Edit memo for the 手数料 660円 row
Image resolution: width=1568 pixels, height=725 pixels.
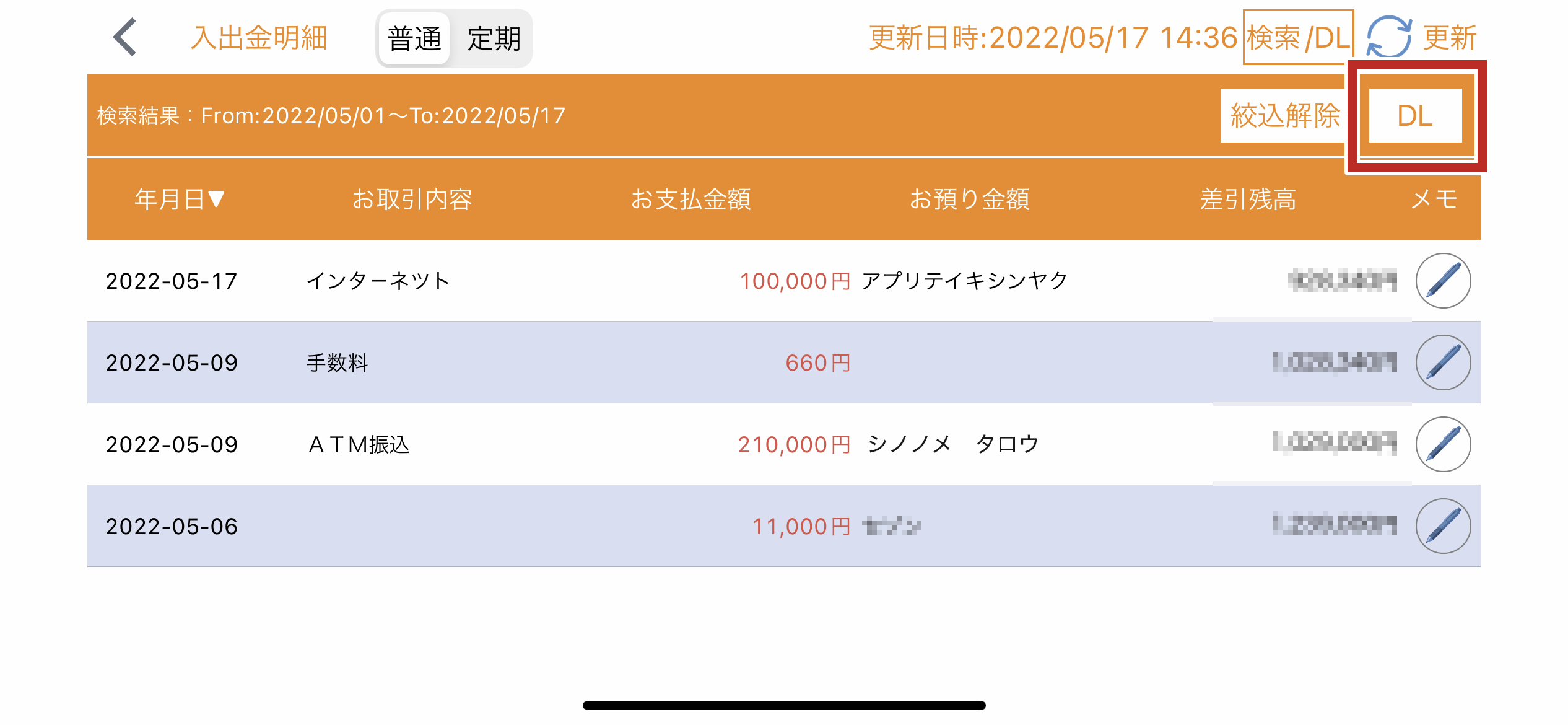click(x=1443, y=362)
